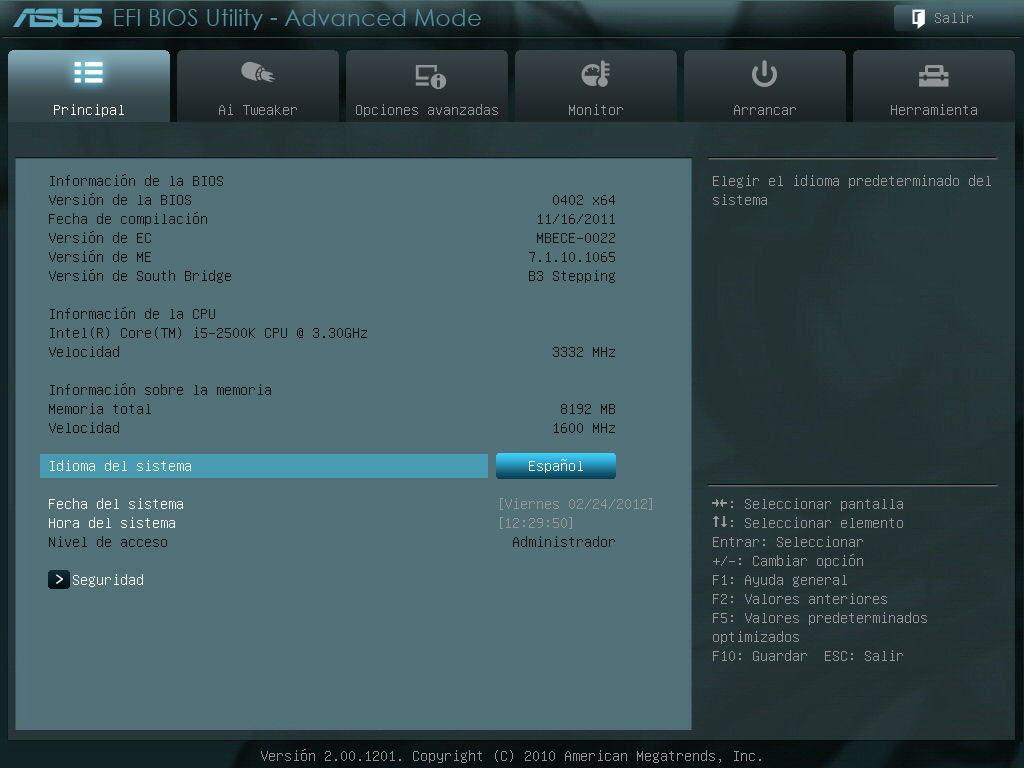This screenshot has height=768, width=1024.
Task: Click the Memoria total label
Action: click(100, 409)
